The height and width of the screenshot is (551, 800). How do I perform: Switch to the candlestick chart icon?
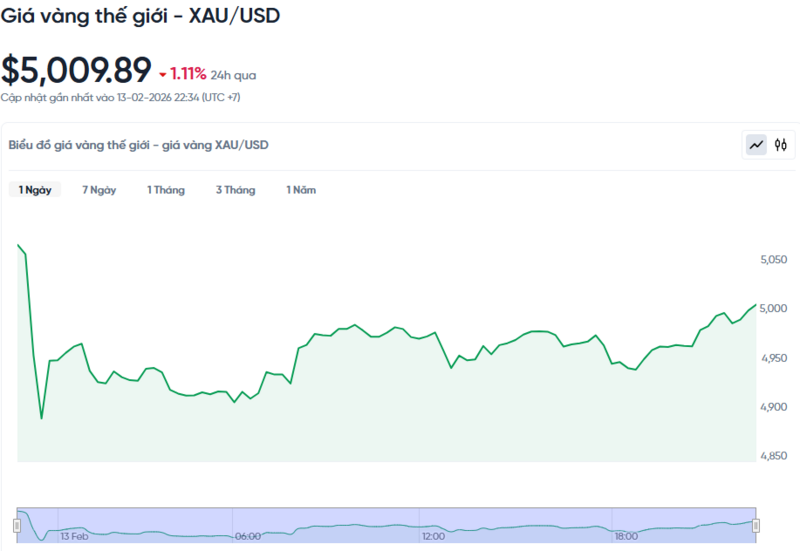[x=781, y=145]
